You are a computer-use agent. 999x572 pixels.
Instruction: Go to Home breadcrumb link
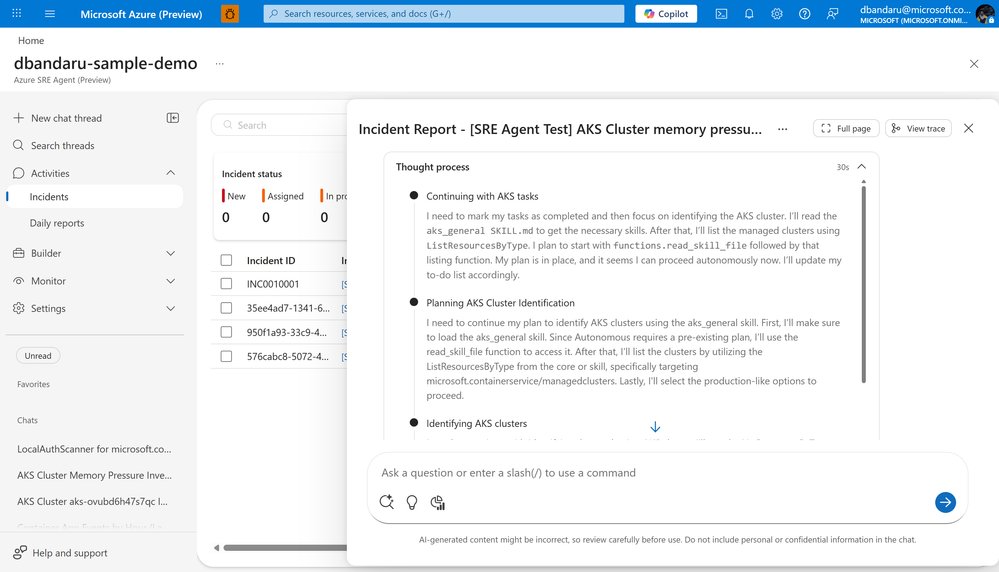pos(31,40)
